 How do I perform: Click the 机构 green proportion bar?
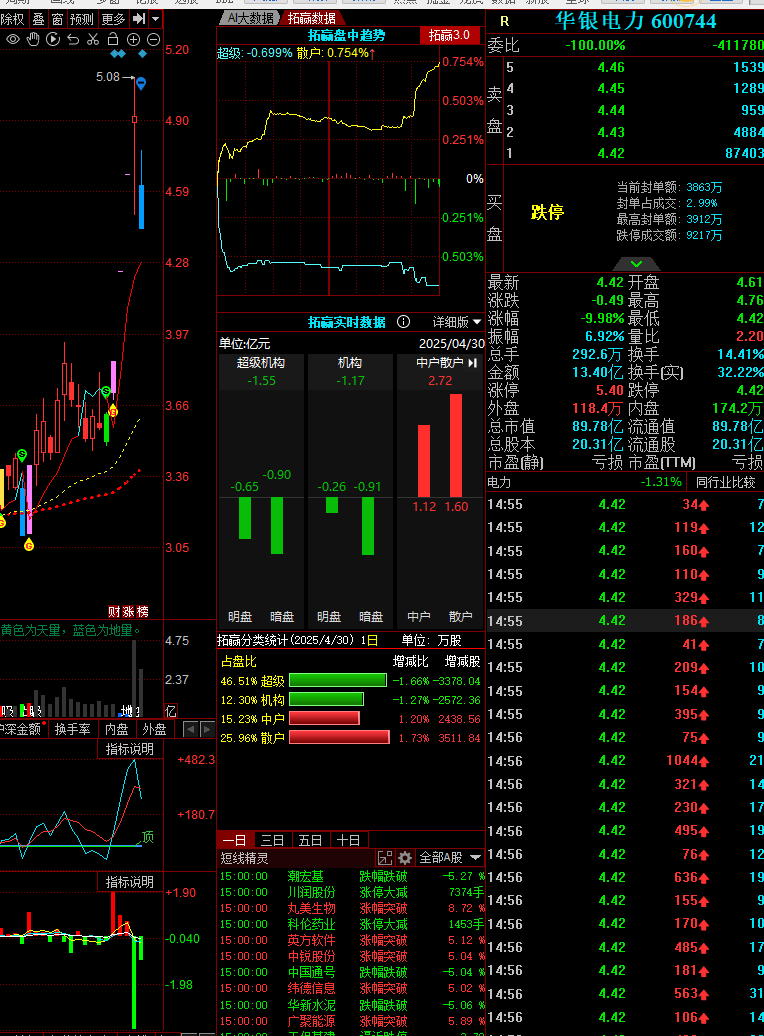(326, 699)
